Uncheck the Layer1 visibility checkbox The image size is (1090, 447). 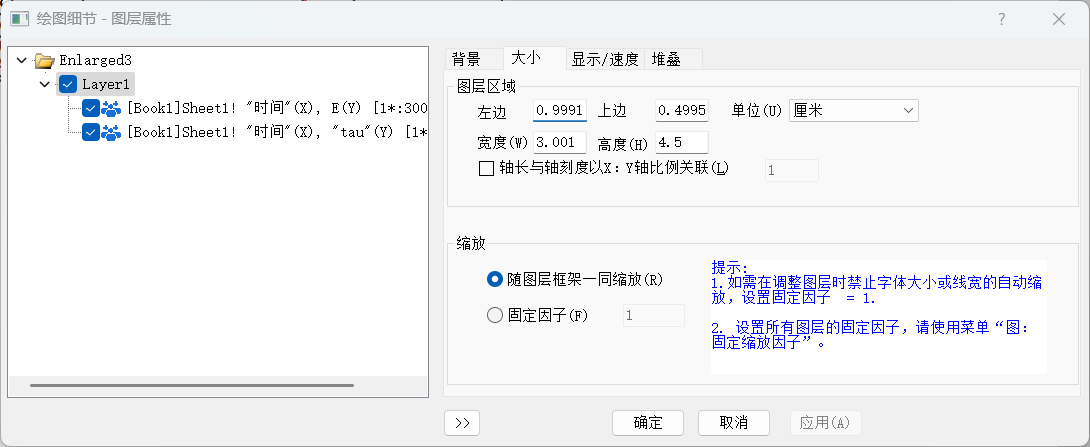tap(67, 85)
